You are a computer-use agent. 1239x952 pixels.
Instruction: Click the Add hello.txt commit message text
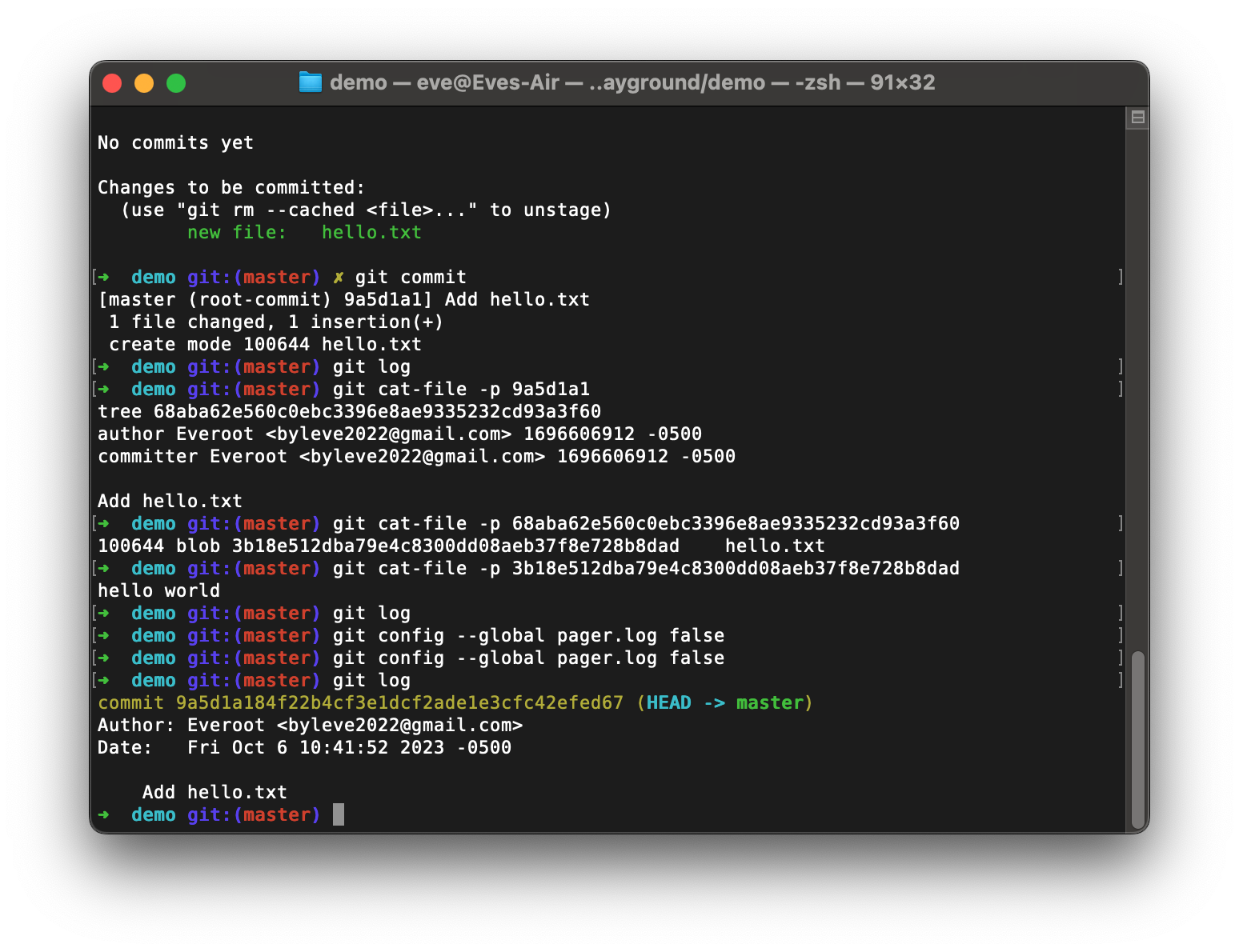215,792
